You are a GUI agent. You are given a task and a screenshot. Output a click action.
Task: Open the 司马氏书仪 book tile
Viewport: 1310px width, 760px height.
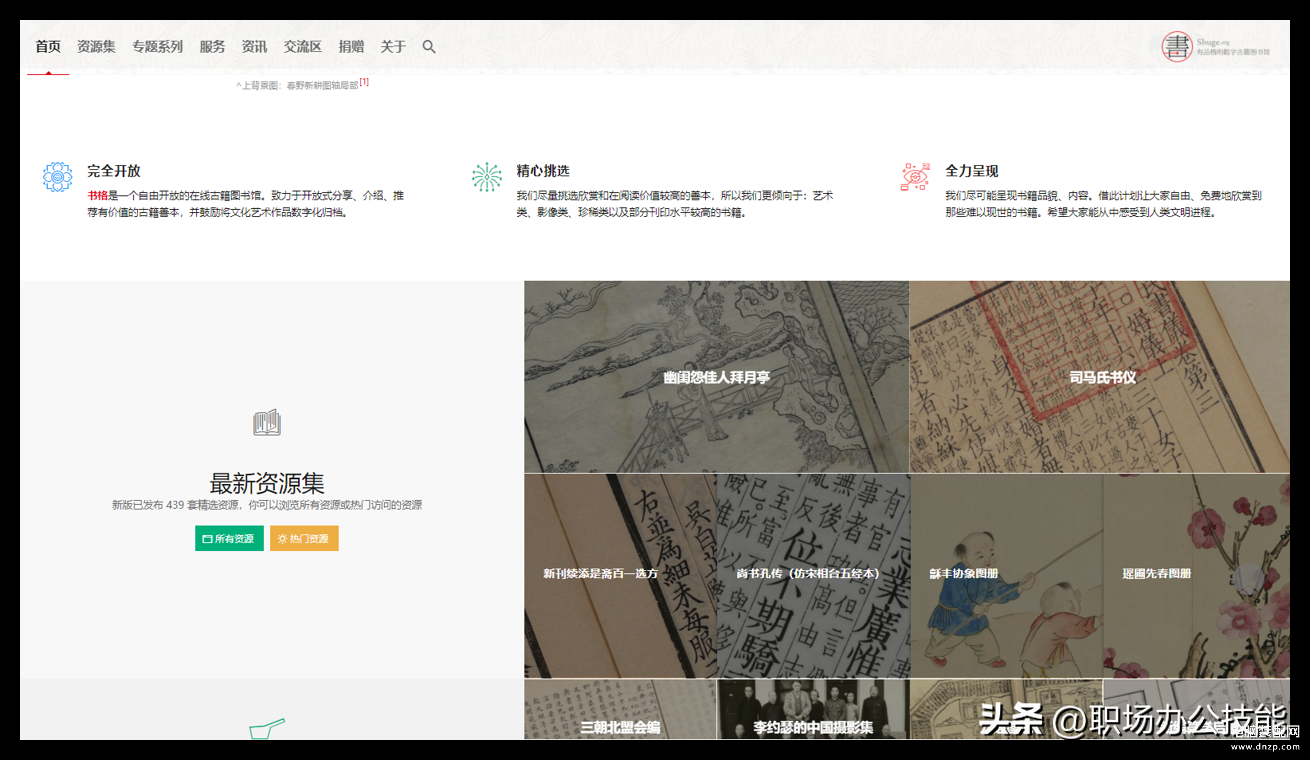coord(1100,377)
